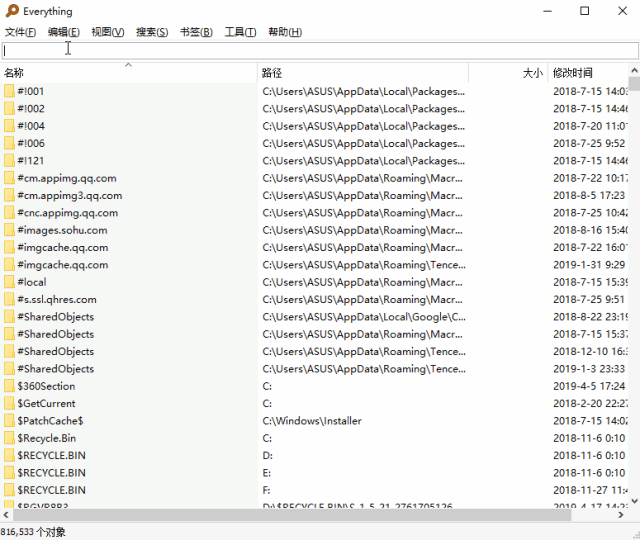Viewport: 640px width, 540px height.
Task: Select the $RECYCLE.BIN folder icon on F:
Action: (9, 490)
